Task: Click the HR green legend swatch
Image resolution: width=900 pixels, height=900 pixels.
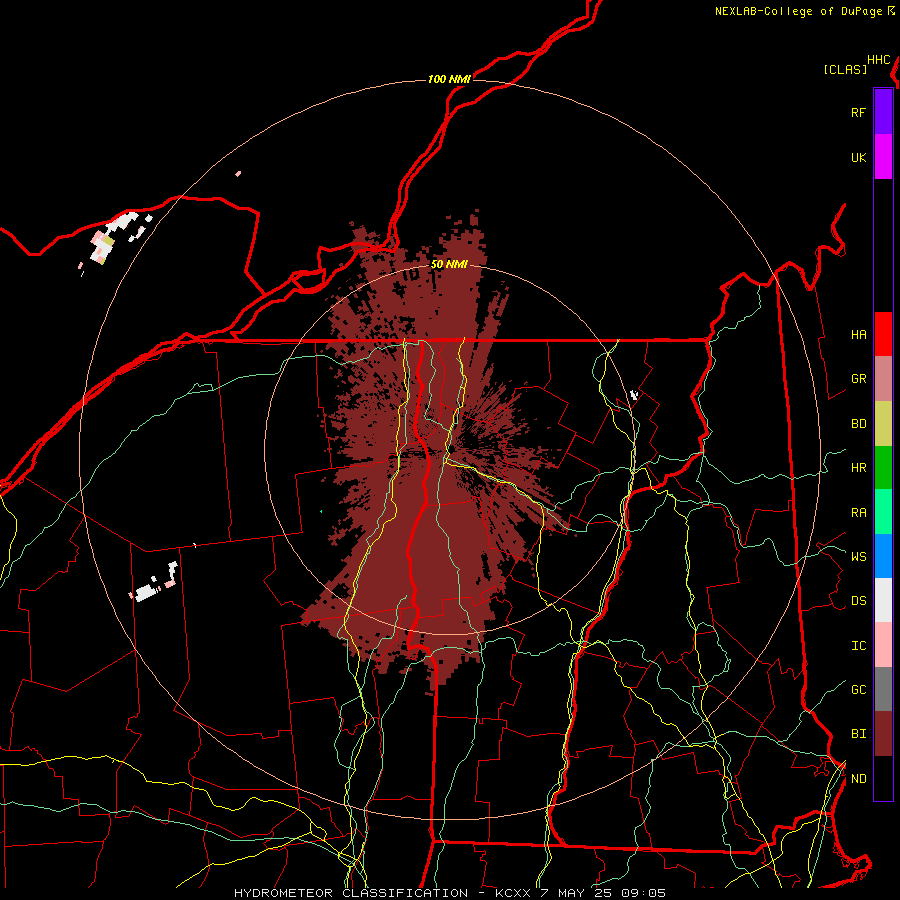Action: pos(883,467)
